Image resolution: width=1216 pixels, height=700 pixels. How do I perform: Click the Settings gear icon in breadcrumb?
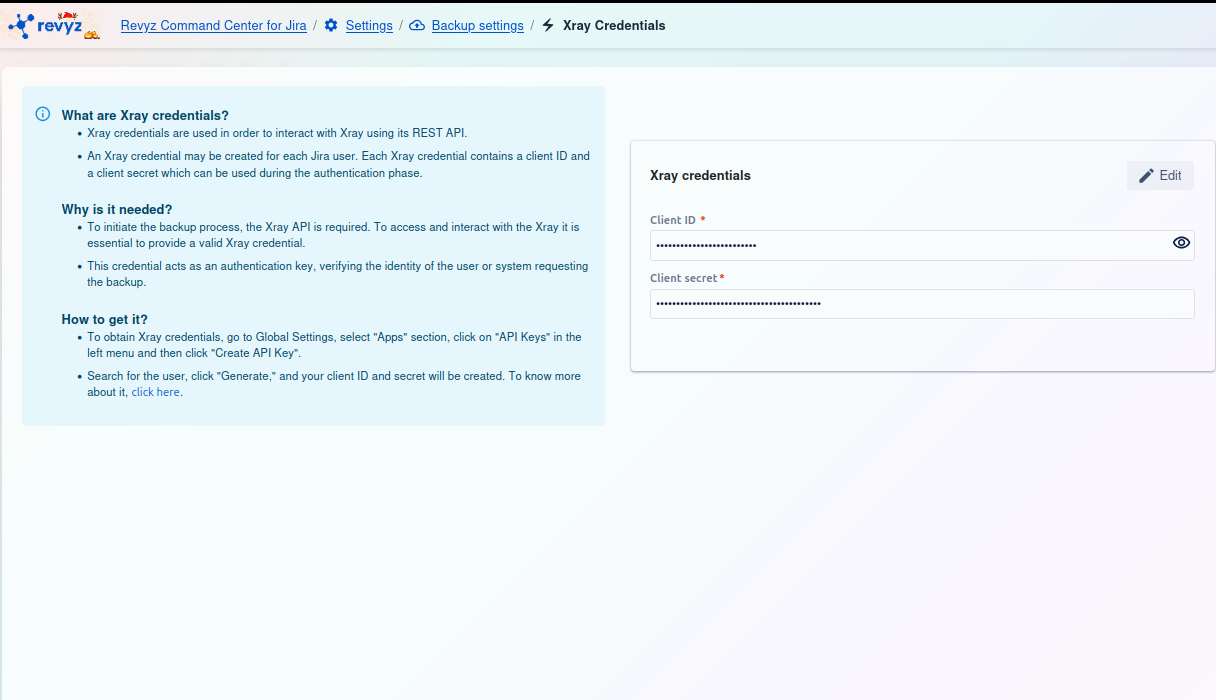pyautogui.click(x=331, y=25)
